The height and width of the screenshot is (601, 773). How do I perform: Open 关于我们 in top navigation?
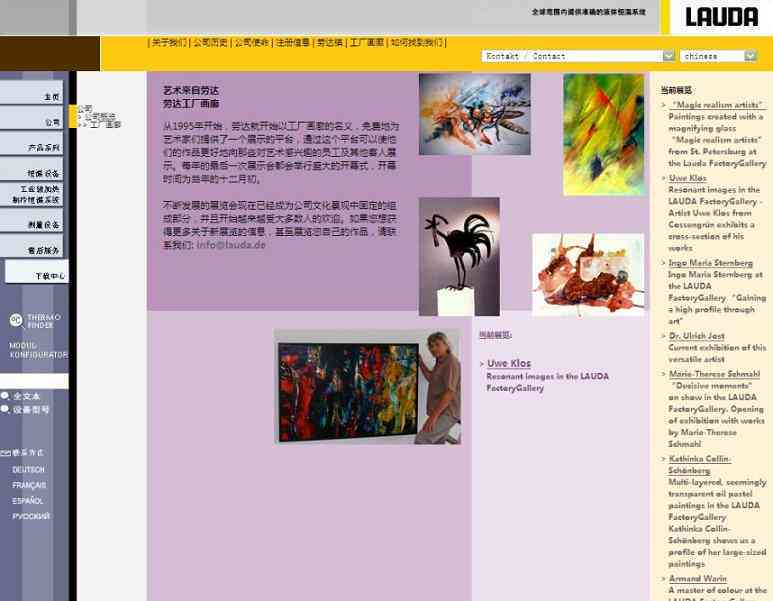click(169, 42)
